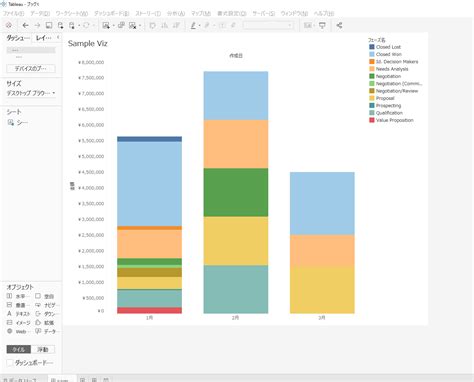Screen dimensions: 474x382
Task: Switch to the レイアウト pane tab
Action: [x=44, y=38]
